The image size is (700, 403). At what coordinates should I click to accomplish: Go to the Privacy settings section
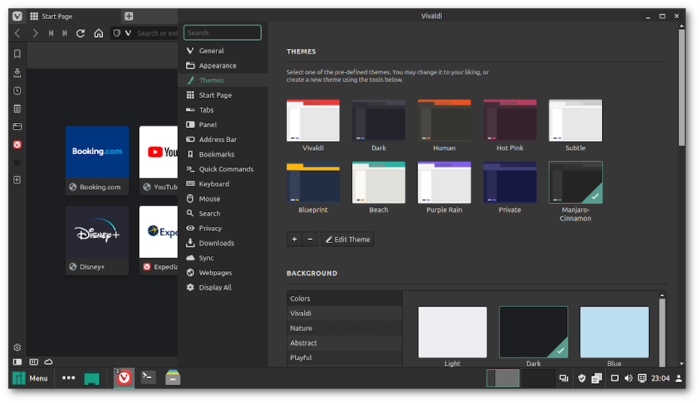[x=210, y=228]
